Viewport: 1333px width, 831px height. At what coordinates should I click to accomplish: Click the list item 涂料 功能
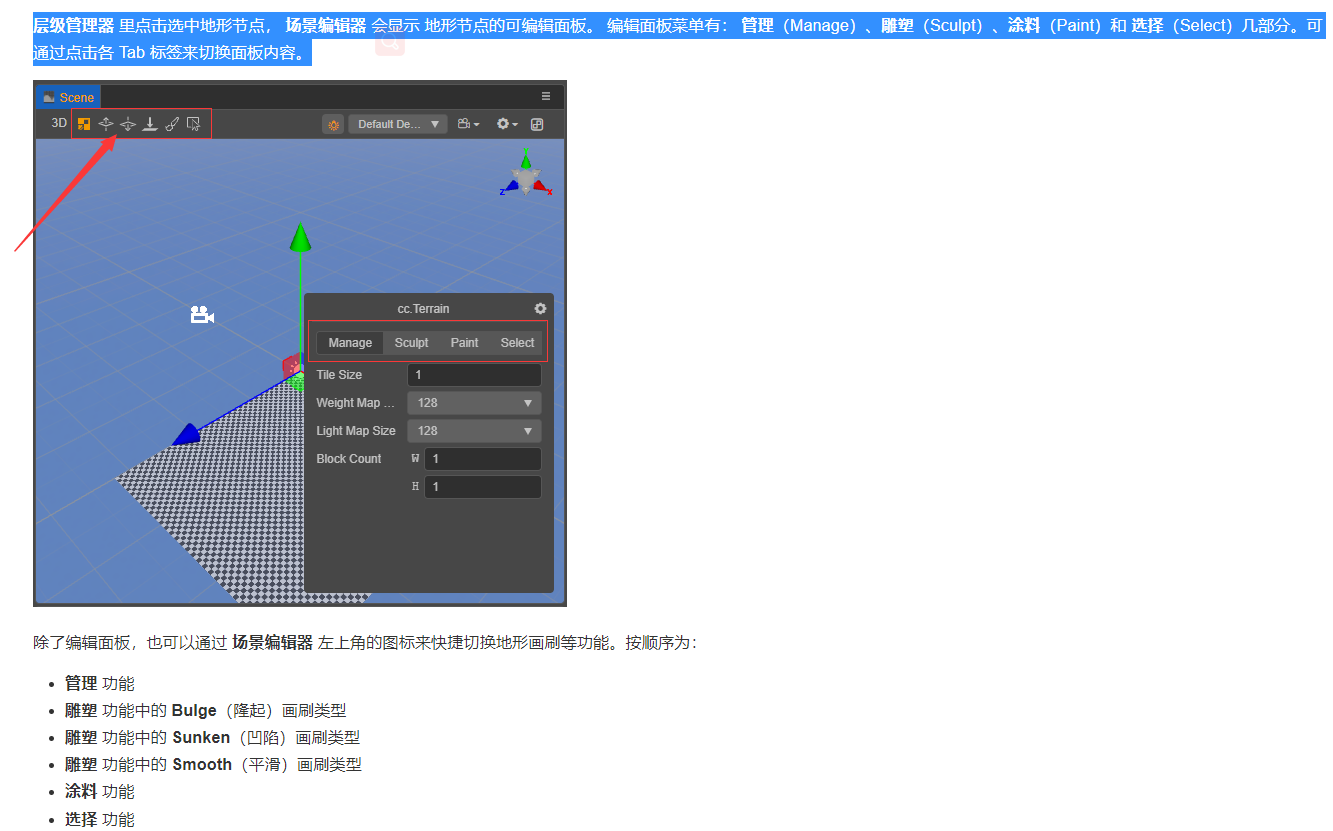point(99,792)
